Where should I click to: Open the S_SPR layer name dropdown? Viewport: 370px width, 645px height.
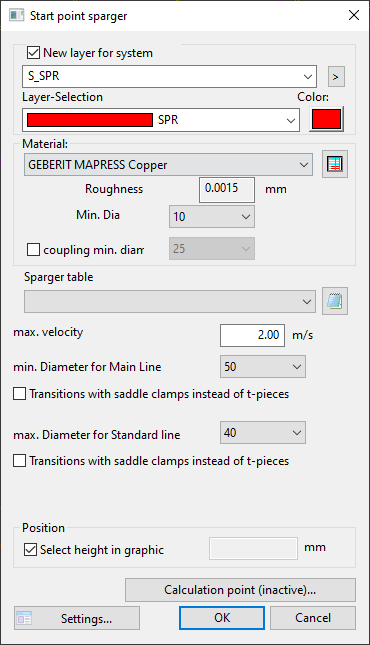tap(170, 77)
